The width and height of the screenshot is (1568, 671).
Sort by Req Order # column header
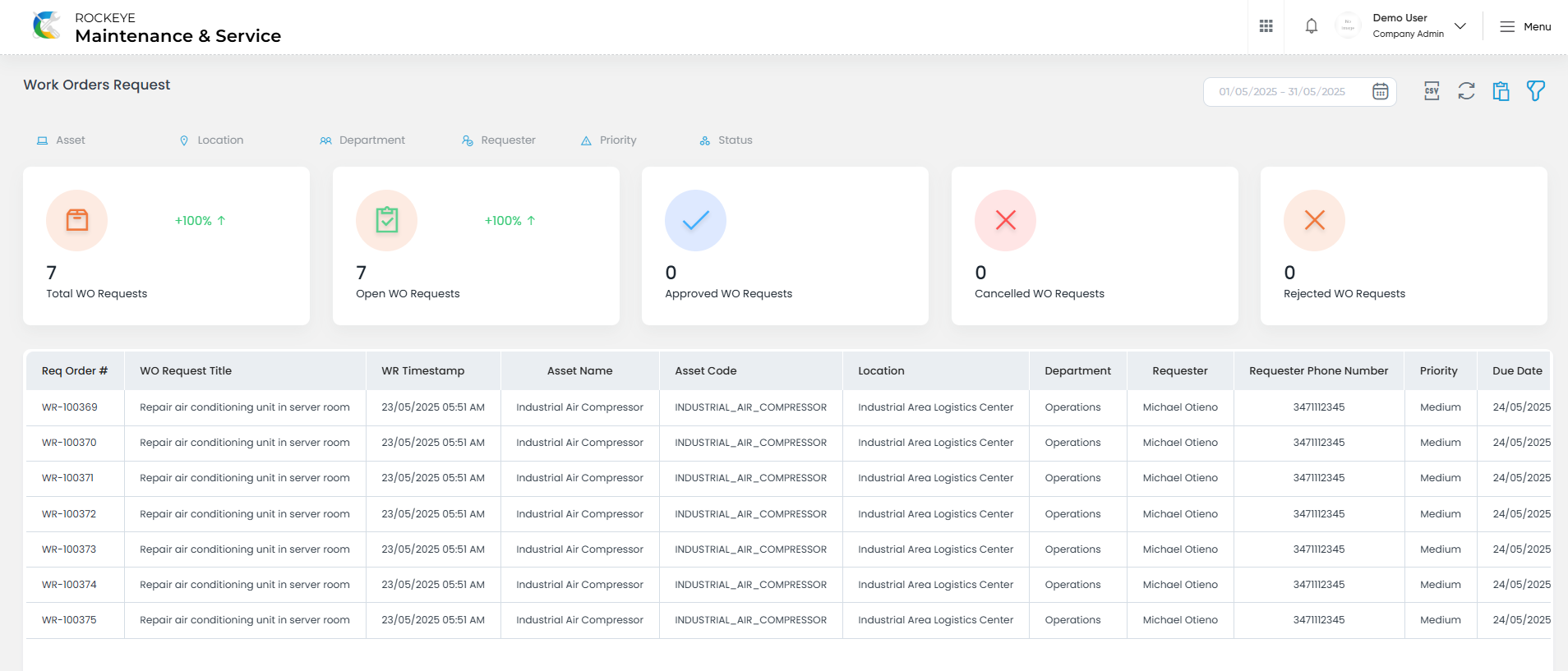coord(75,371)
